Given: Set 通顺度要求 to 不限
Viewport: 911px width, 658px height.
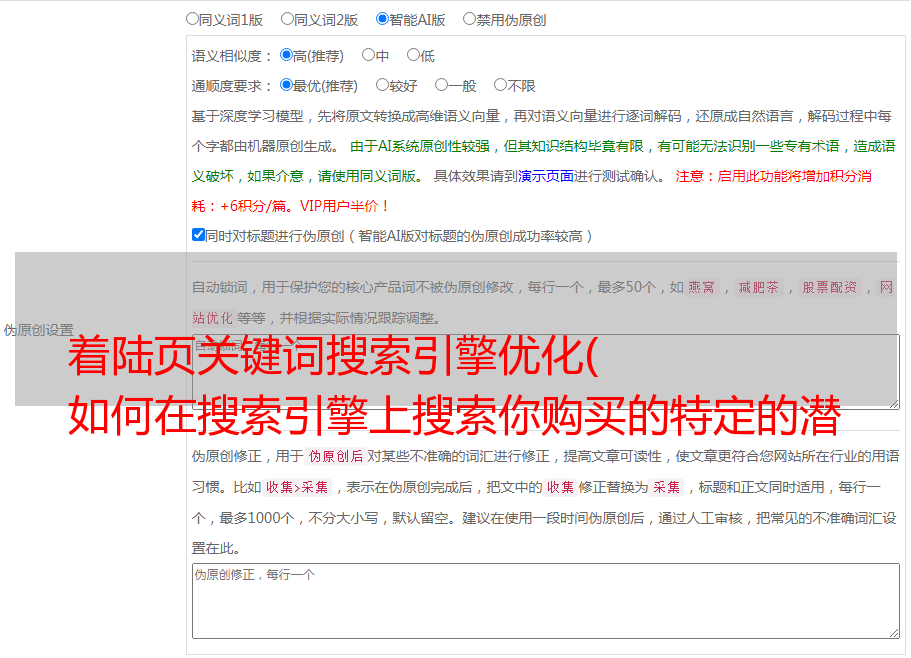Looking at the screenshot, I should 500,85.
